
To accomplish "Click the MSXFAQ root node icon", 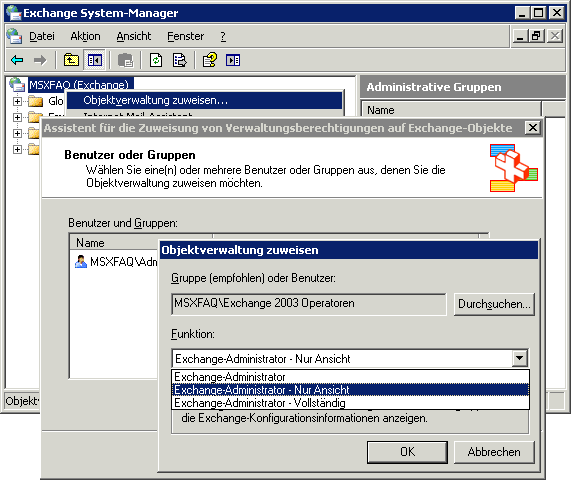I will [17, 84].
